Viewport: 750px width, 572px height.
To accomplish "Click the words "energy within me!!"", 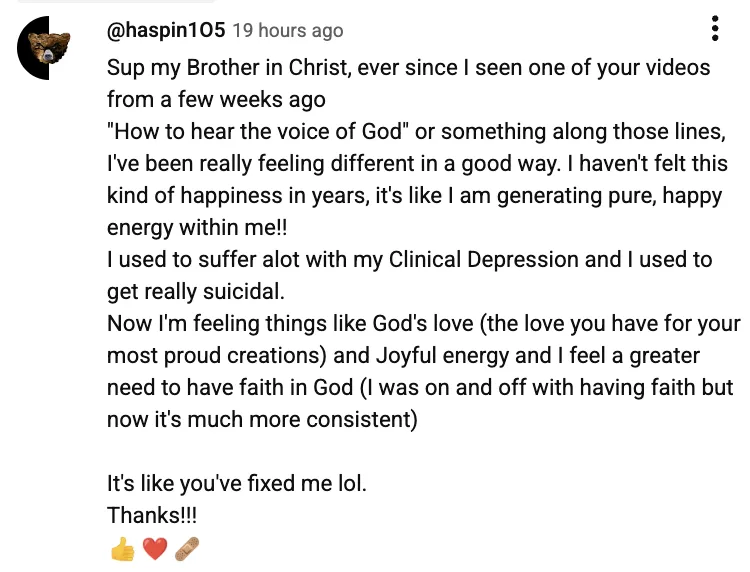I will (x=197, y=228).
